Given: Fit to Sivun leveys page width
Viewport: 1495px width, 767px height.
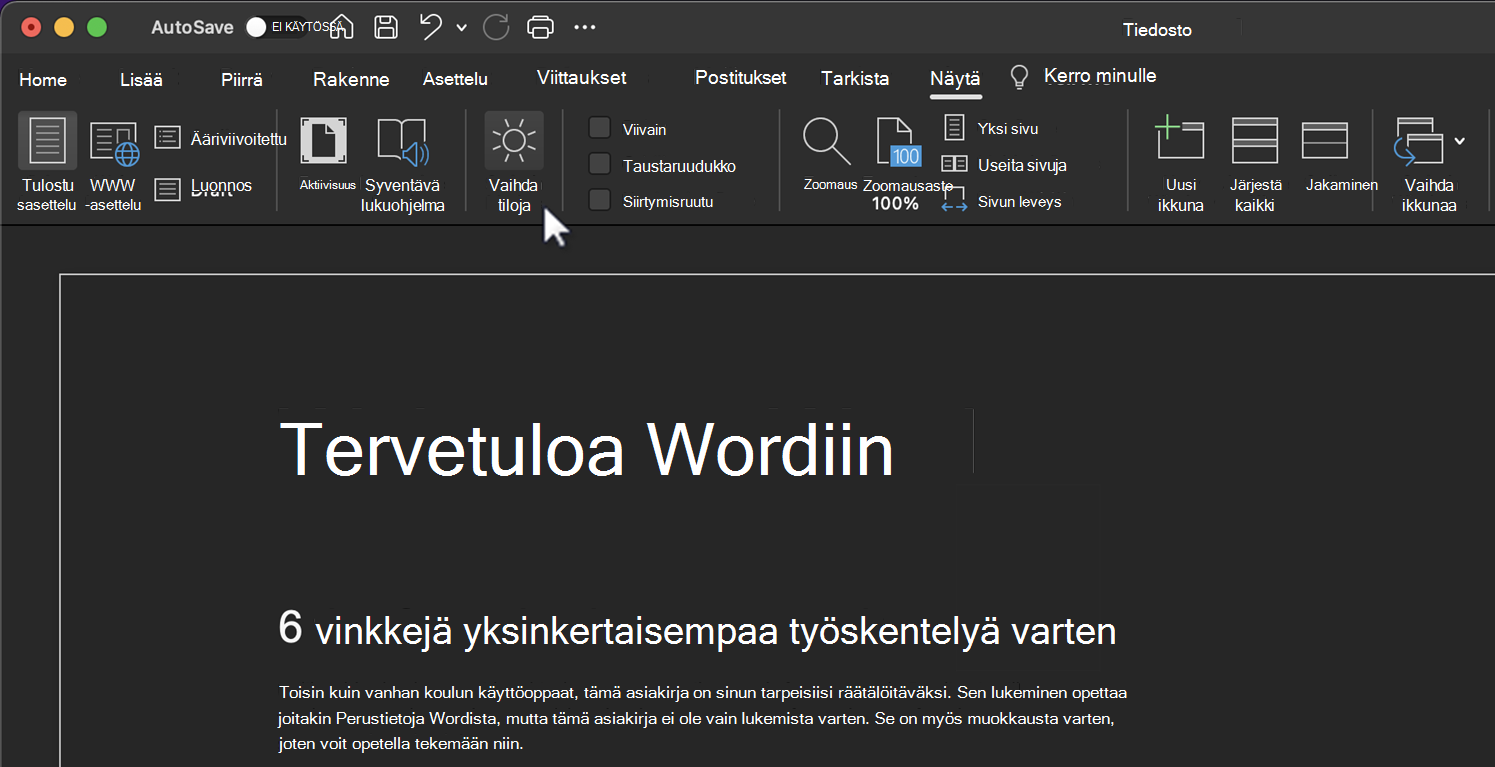Looking at the screenshot, I should (x=1002, y=201).
